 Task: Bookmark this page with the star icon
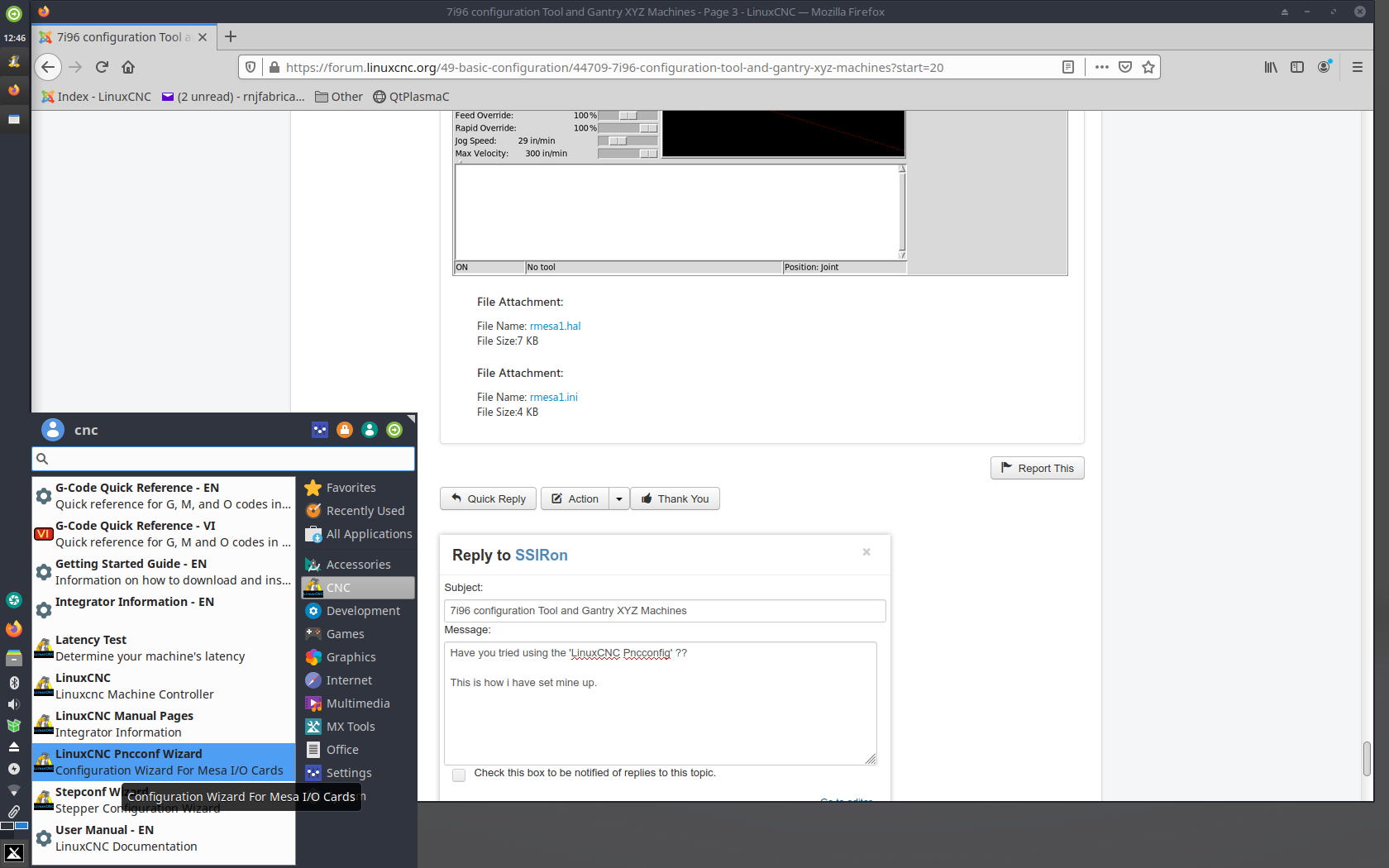1148,67
